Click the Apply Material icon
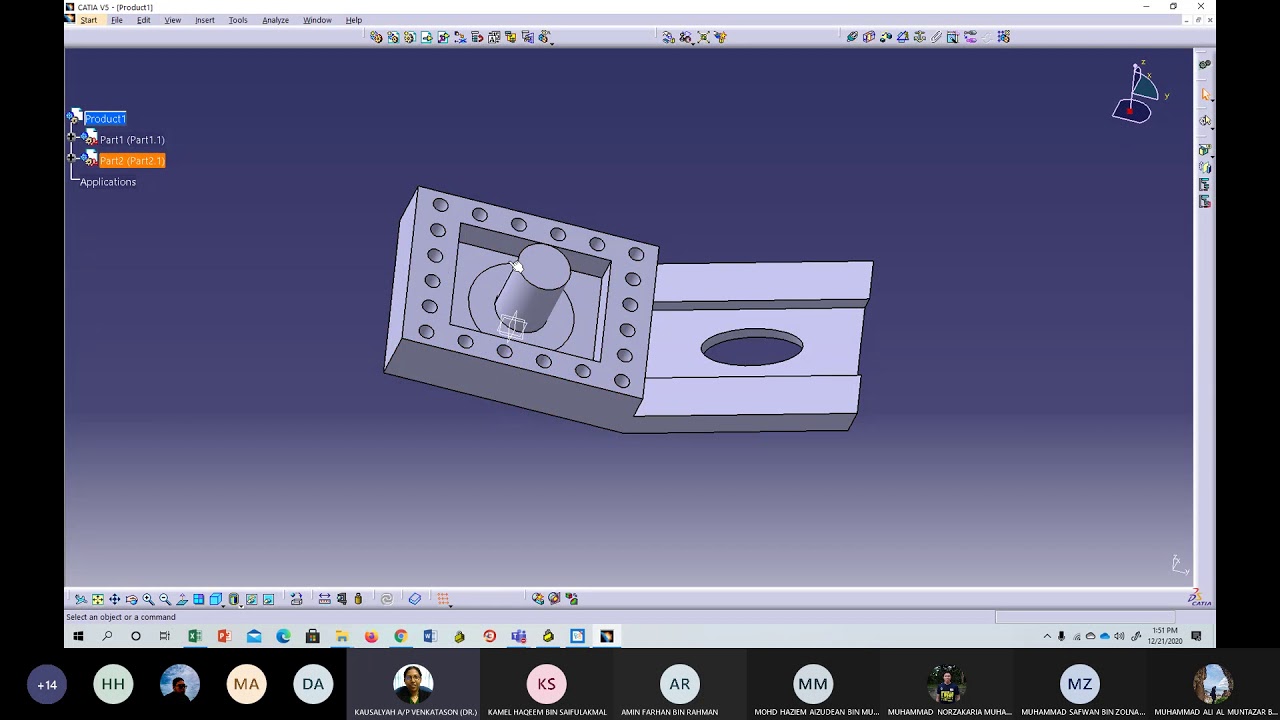Screen dimensions: 1280x720 point(415,599)
